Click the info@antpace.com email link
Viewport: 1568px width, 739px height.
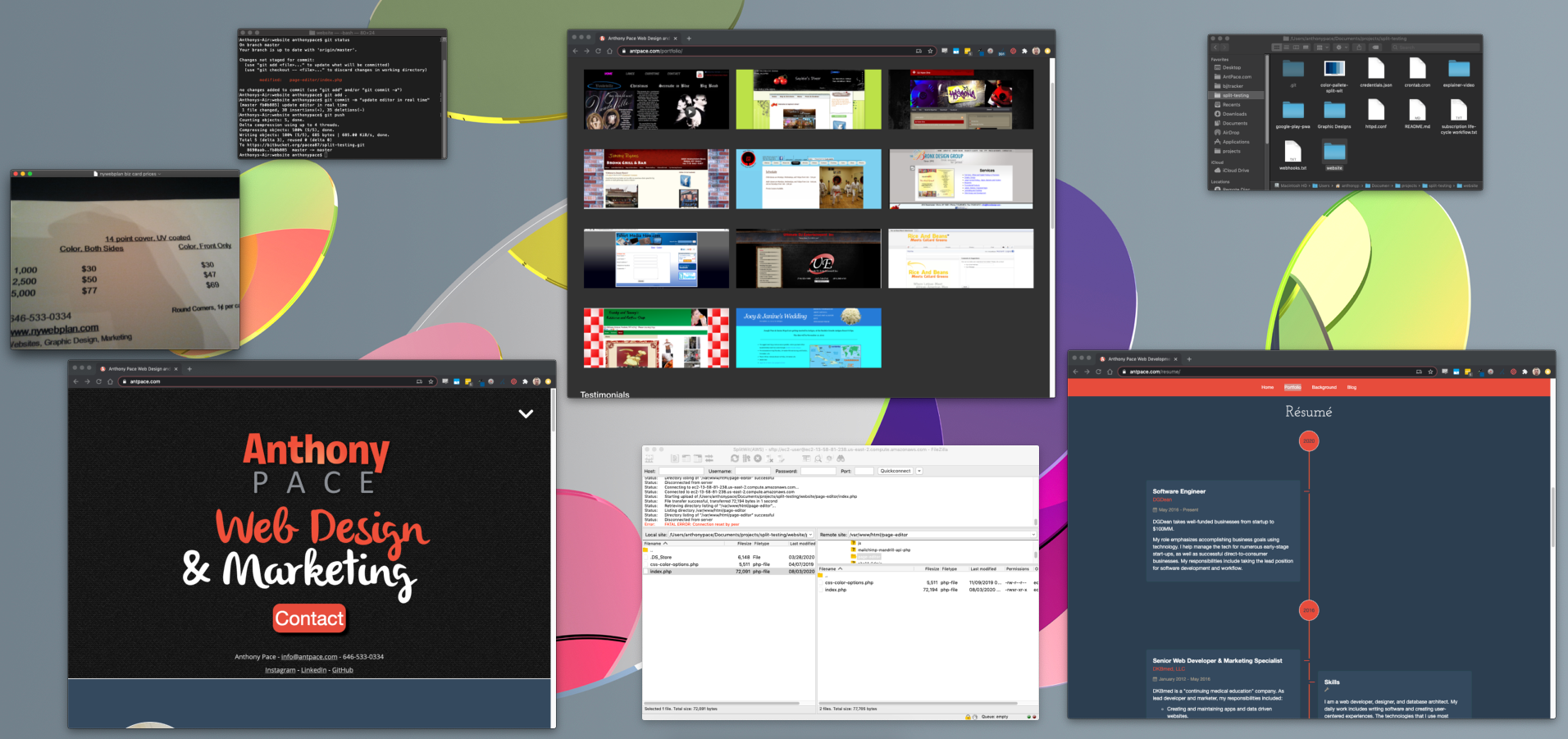[309, 657]
